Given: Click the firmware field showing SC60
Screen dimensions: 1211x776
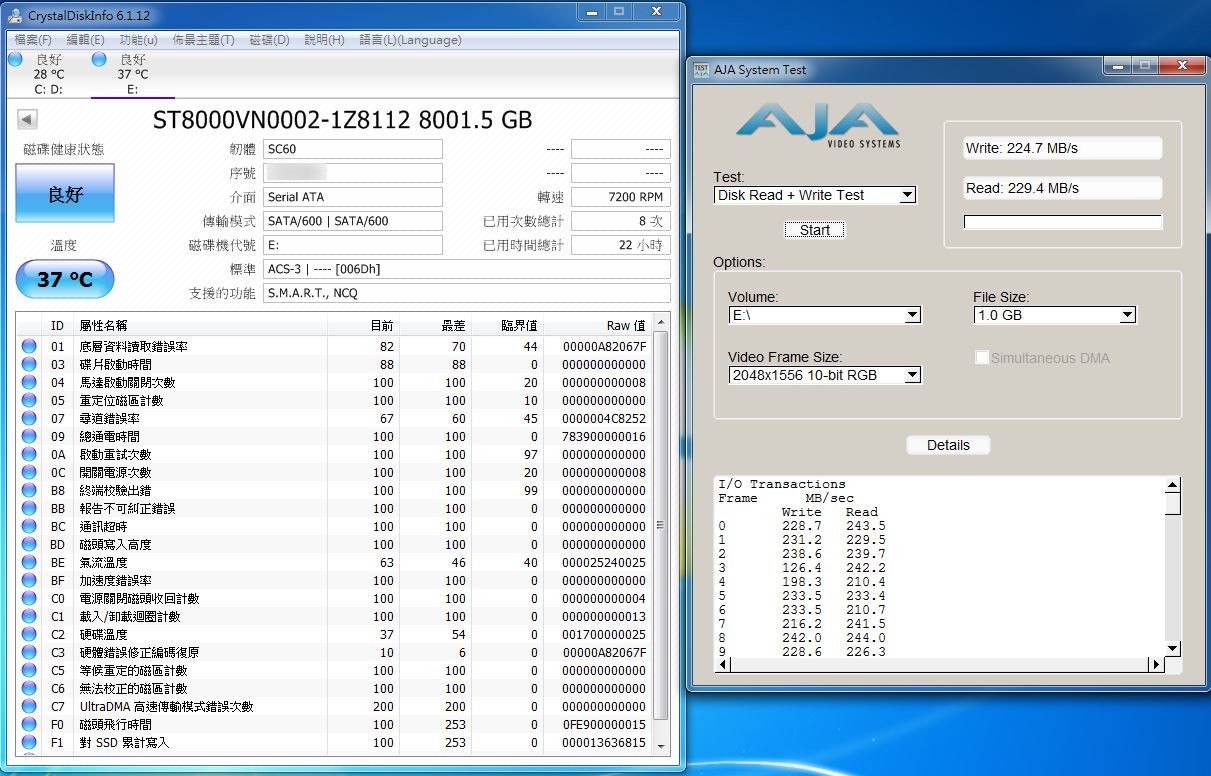Looking at the screenshot, I should (353, 149).
